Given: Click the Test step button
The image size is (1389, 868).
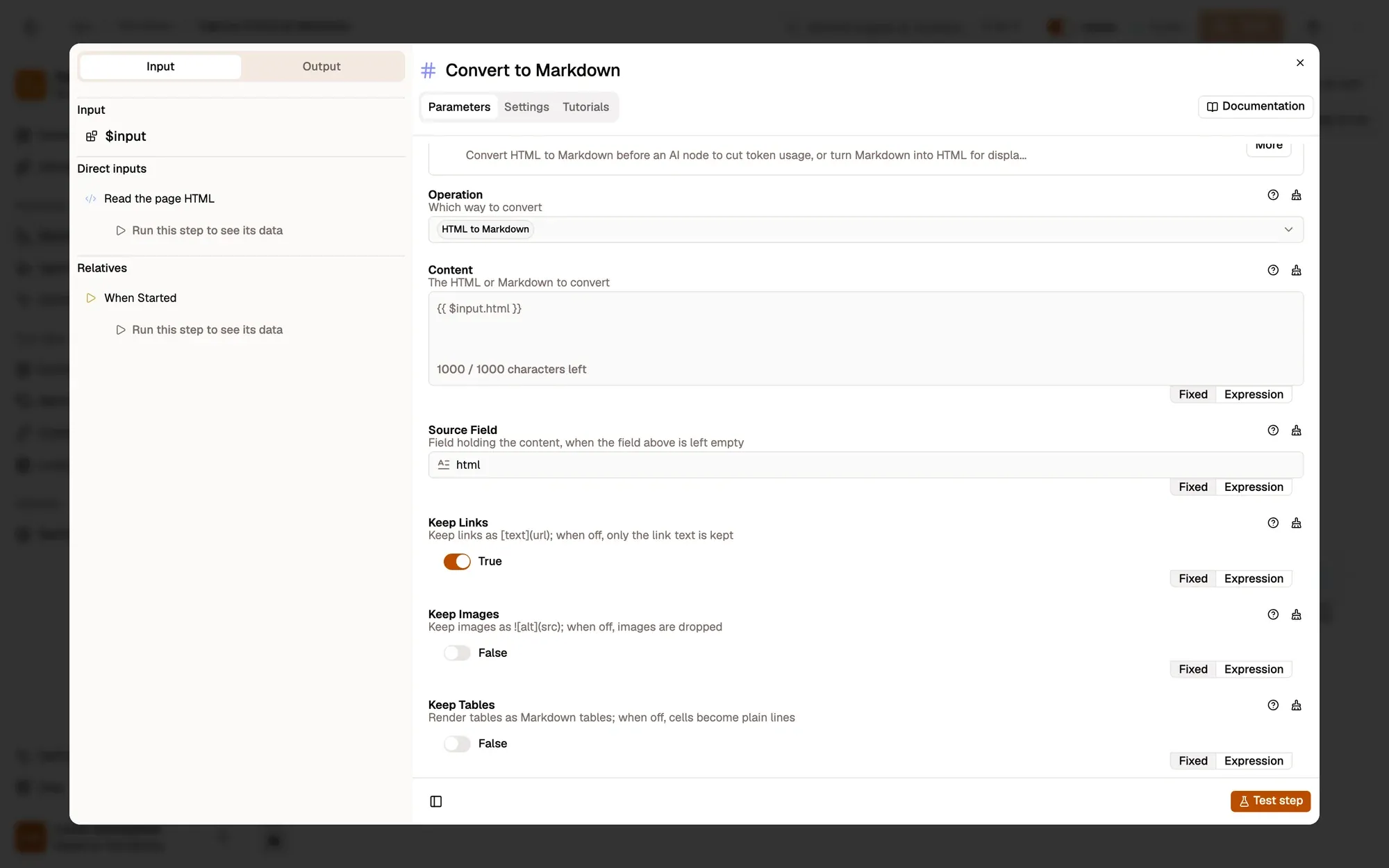Looking at the screenshot, I should point(1270,801).
